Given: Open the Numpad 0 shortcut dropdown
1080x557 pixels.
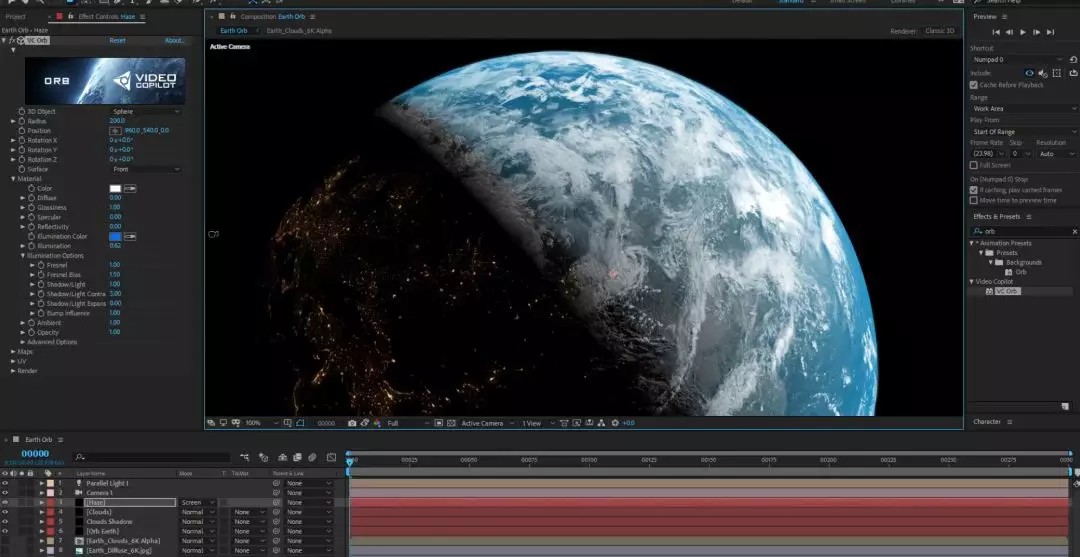Looking at the screenshot, I should tap(1018, 60).
